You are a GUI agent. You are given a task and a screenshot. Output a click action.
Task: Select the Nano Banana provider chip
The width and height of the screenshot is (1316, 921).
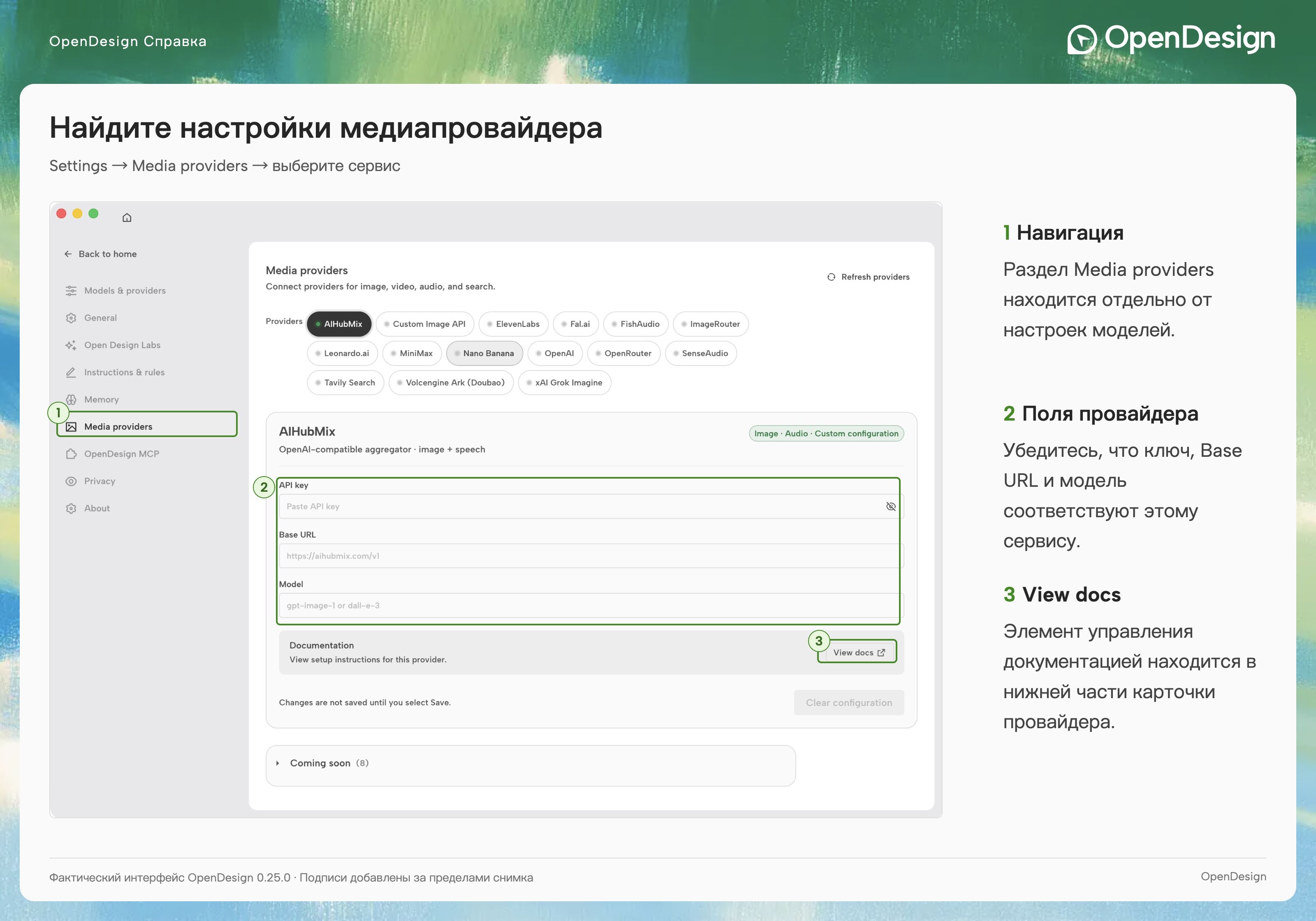(484, 353)
